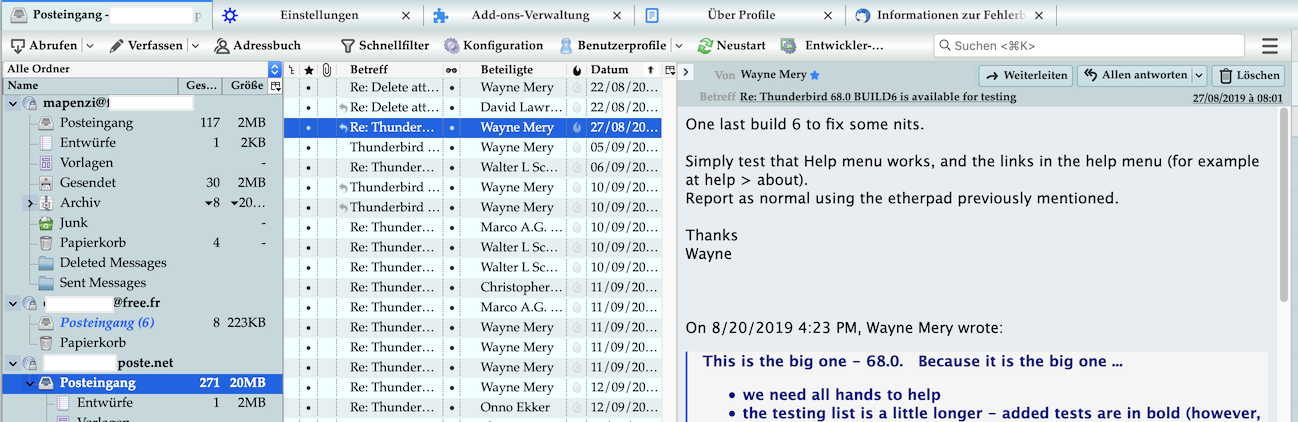Collapse the free.fr account tree
The height and width of the screenshot is (422, 1298).
point(13,303)
